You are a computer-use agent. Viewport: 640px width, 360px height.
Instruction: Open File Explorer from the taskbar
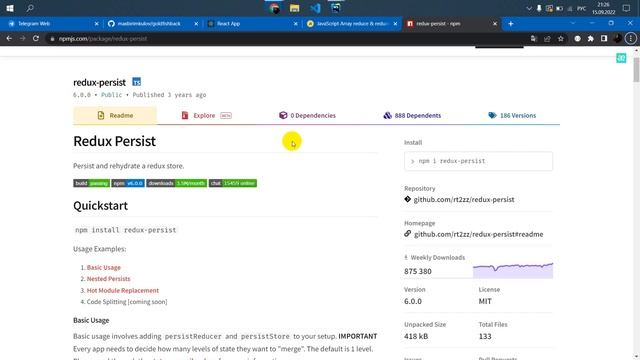(294, 8)
